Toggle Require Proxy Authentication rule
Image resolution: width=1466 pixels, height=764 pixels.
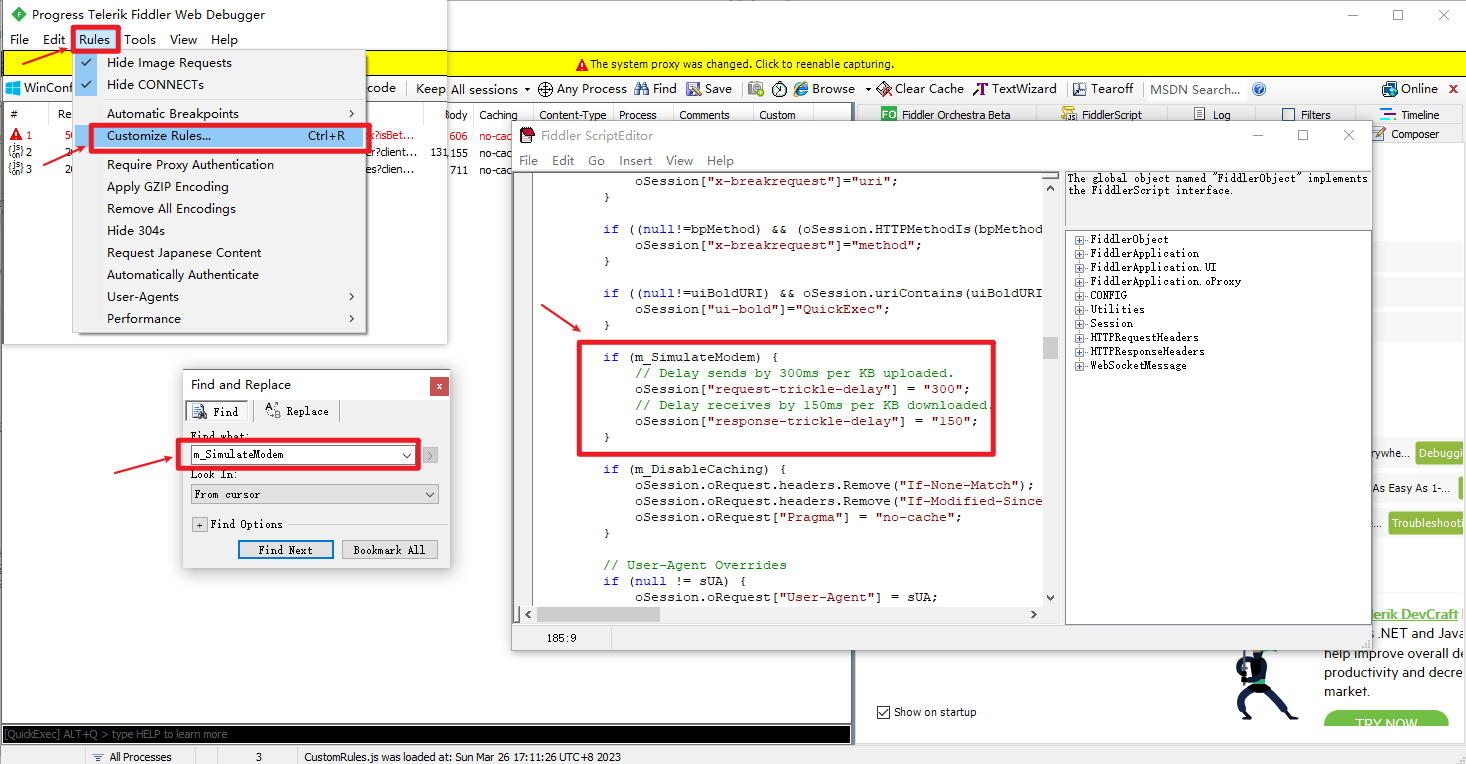(x=190, y=164)
